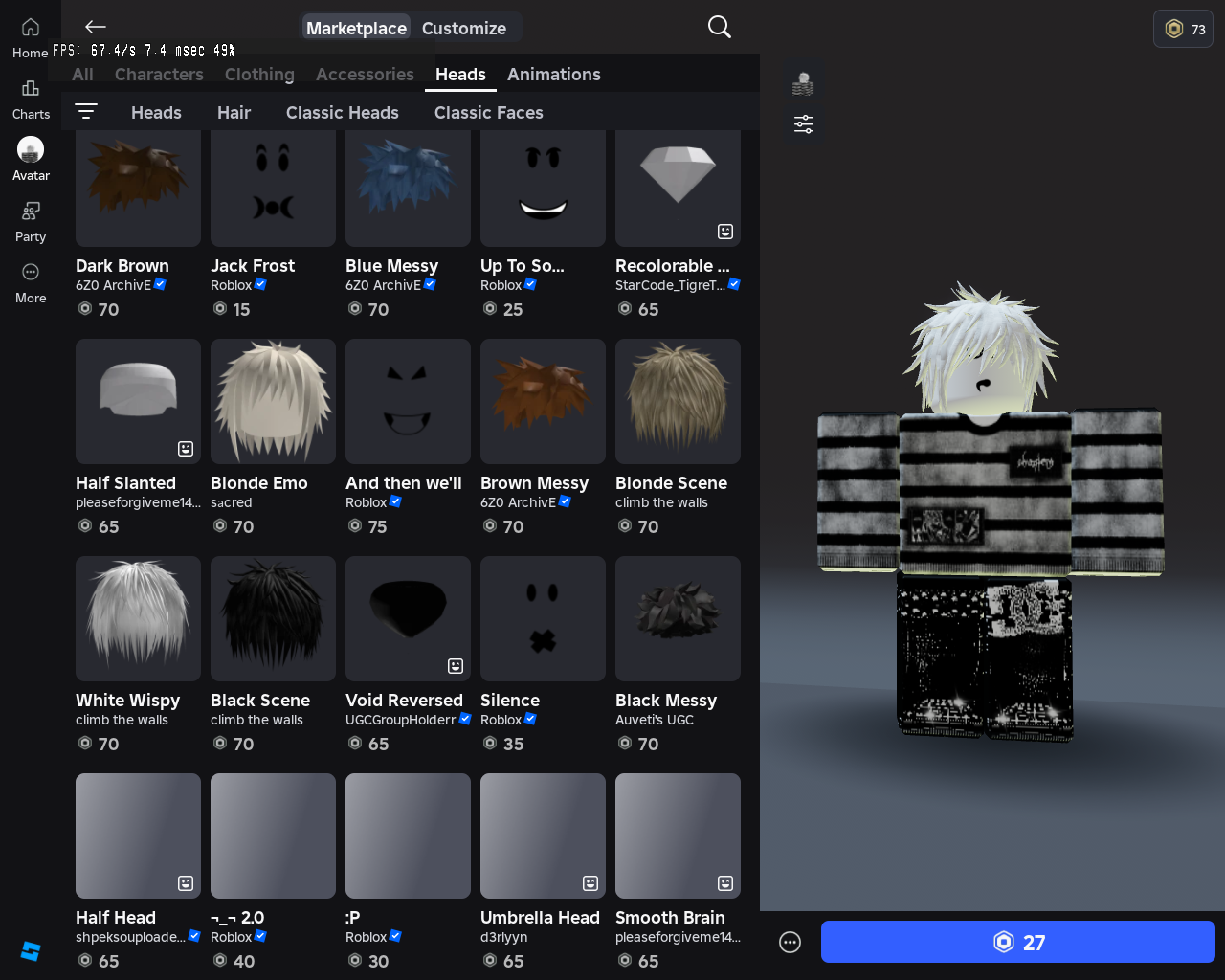Select the Accessories category tab

(365, 74)
